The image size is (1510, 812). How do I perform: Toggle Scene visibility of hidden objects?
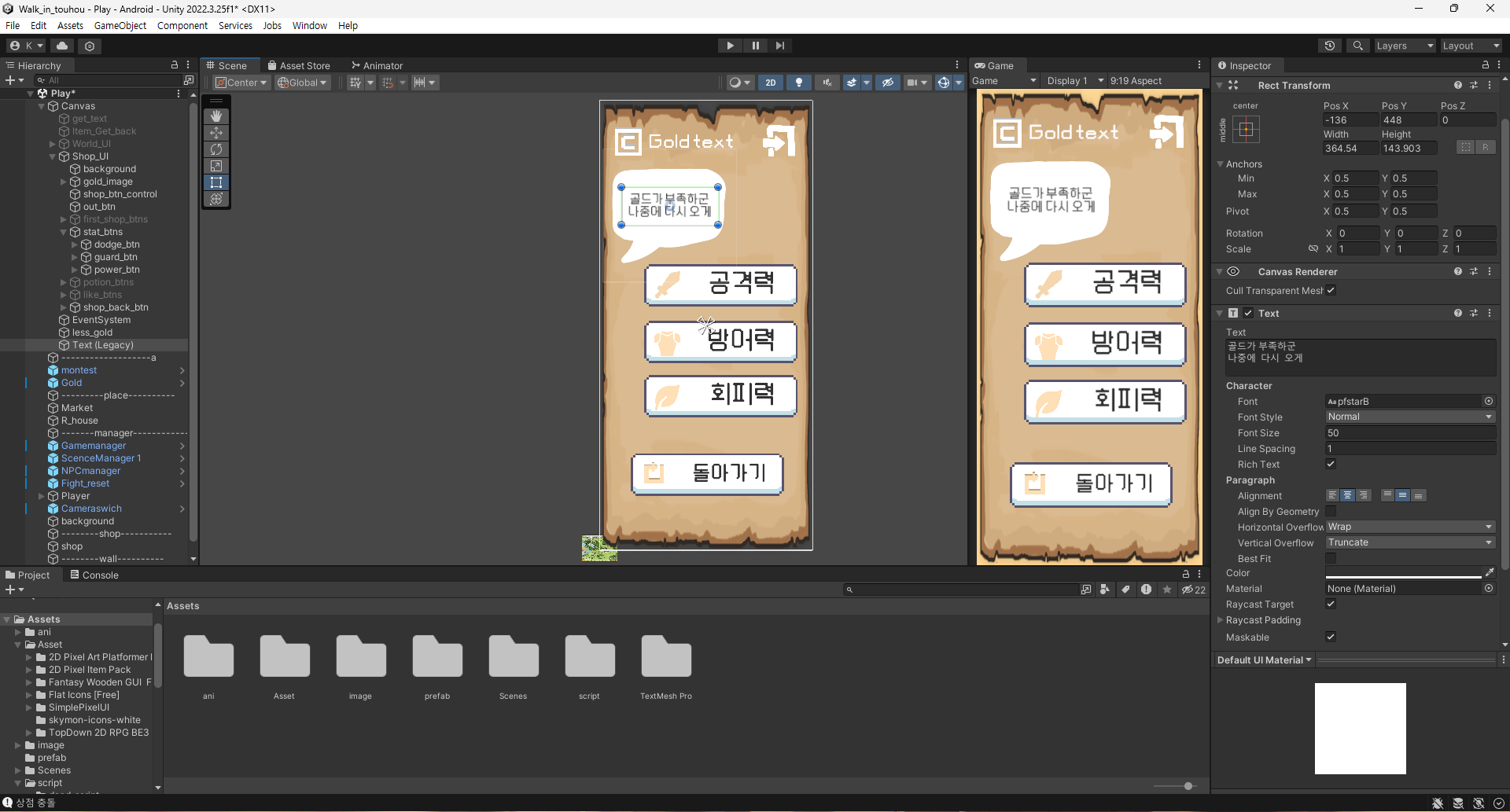(x=888, y=83)
